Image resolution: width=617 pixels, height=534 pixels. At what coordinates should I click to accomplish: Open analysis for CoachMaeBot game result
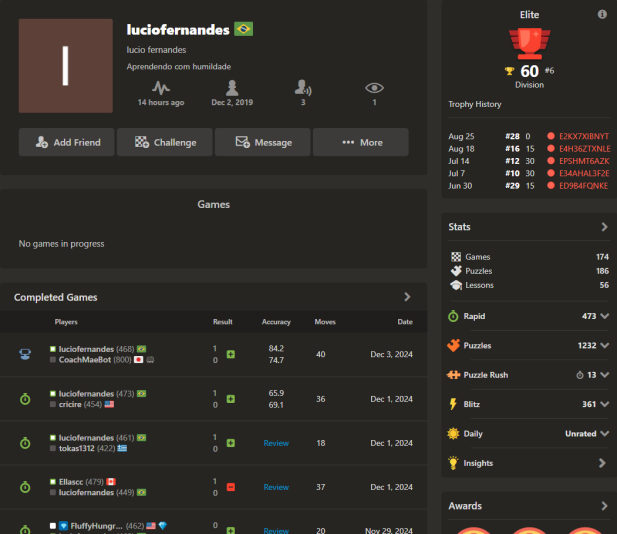(231, 354)
